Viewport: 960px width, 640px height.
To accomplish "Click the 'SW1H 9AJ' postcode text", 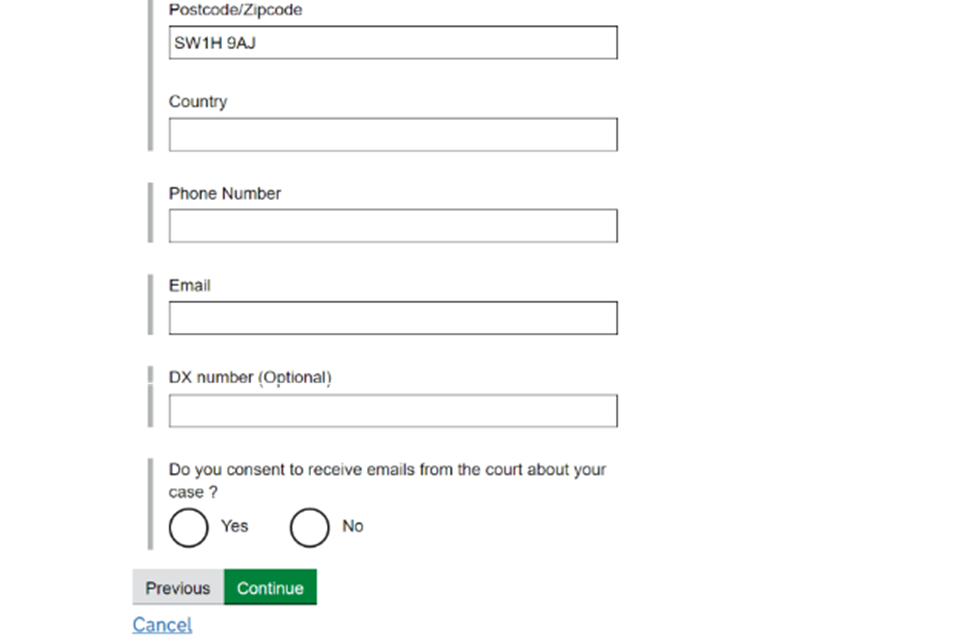I will tap(215, 43).
